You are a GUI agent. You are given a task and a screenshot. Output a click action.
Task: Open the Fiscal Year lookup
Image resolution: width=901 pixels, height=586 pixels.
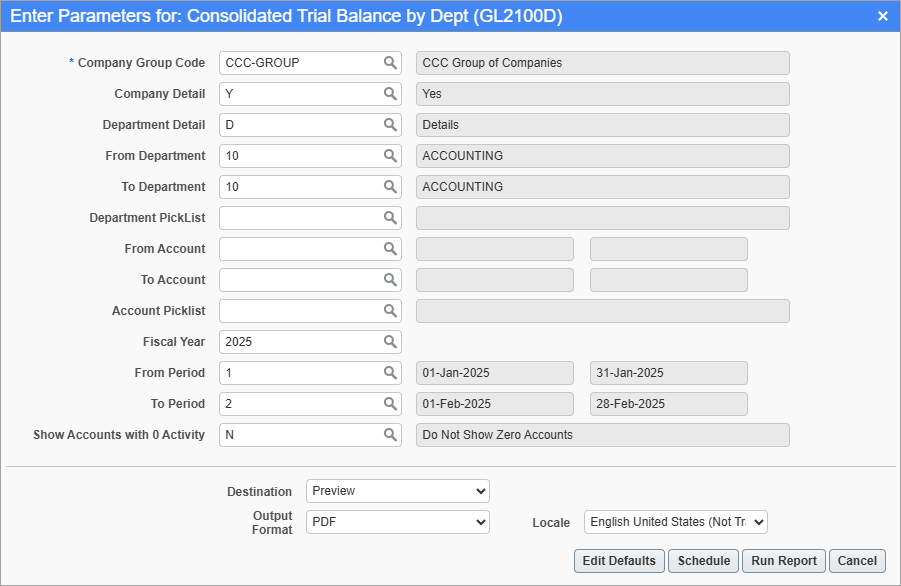point(389,341)
